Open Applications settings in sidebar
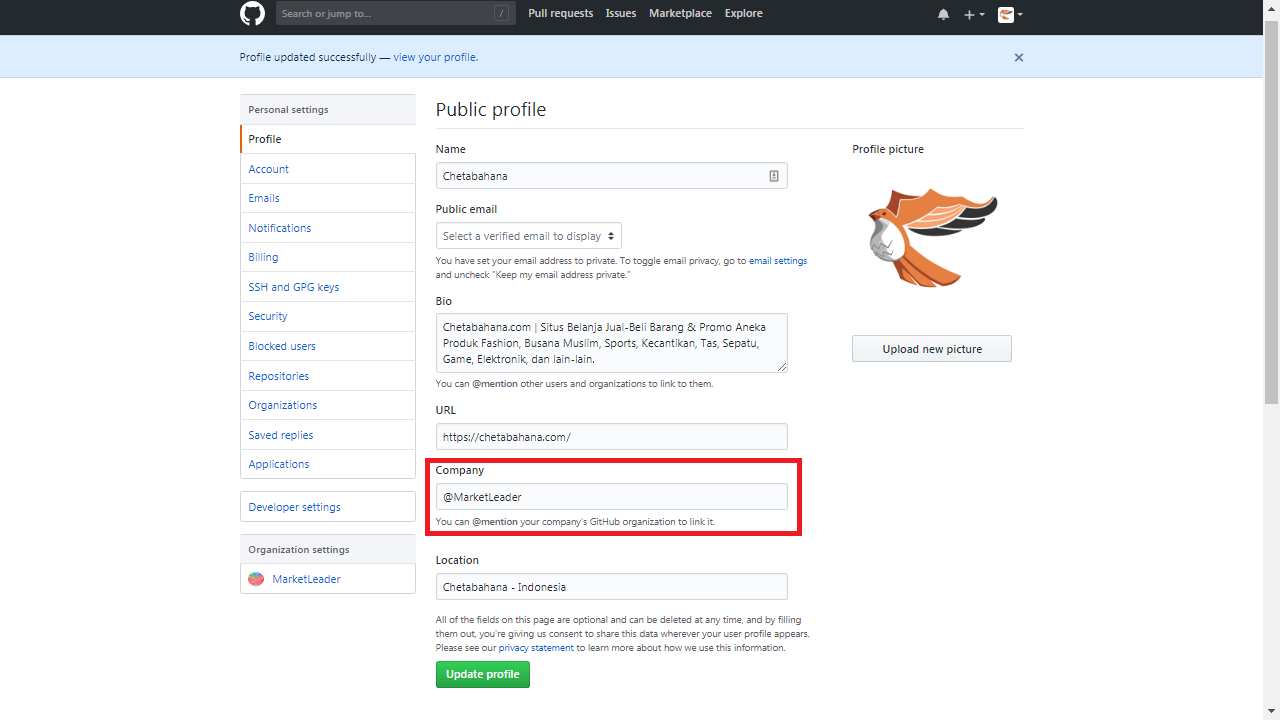The width and height of the screenshot is (1280, 720). click(x=328, y=464)
